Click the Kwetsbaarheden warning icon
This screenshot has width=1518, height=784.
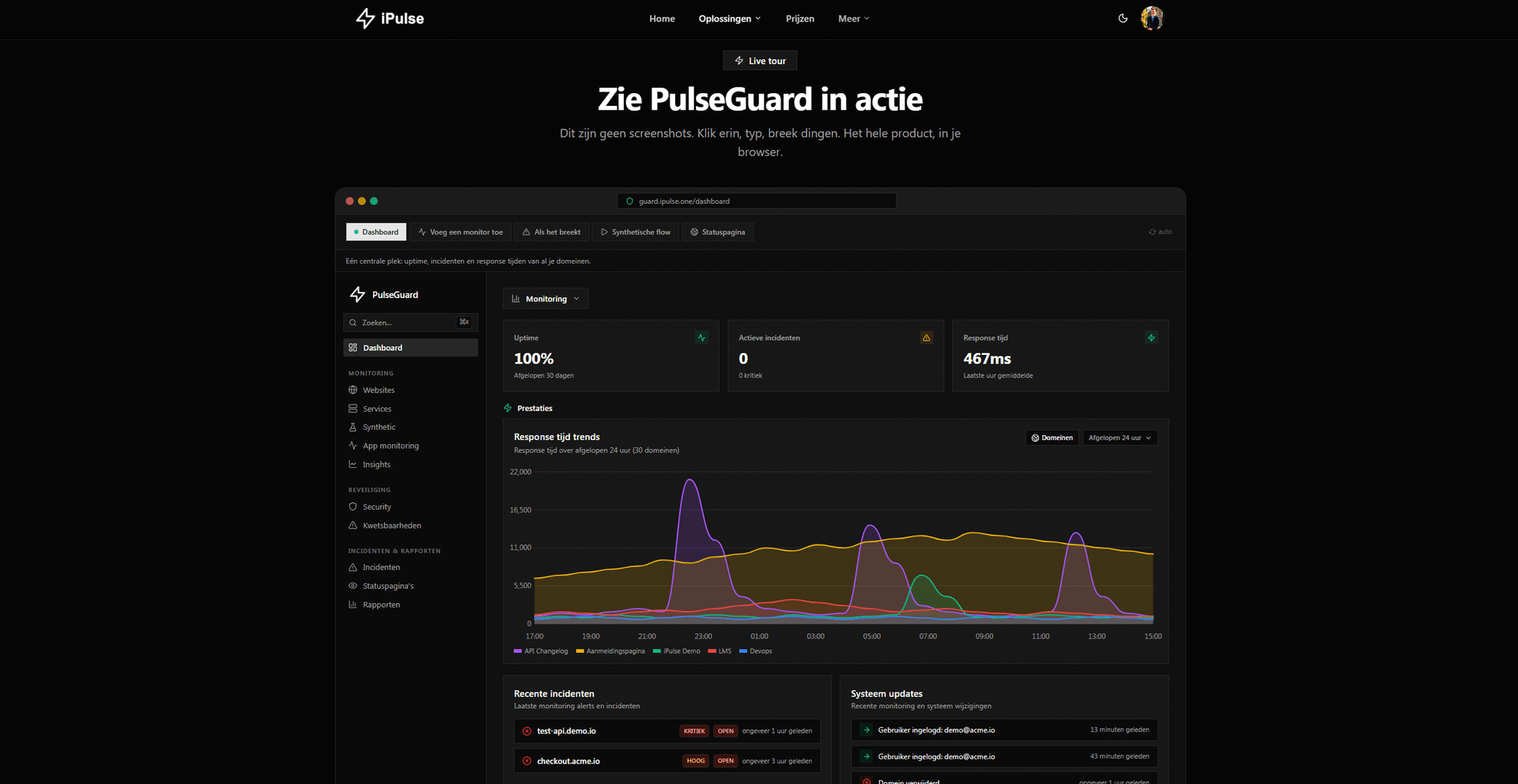tap(353, 526)
